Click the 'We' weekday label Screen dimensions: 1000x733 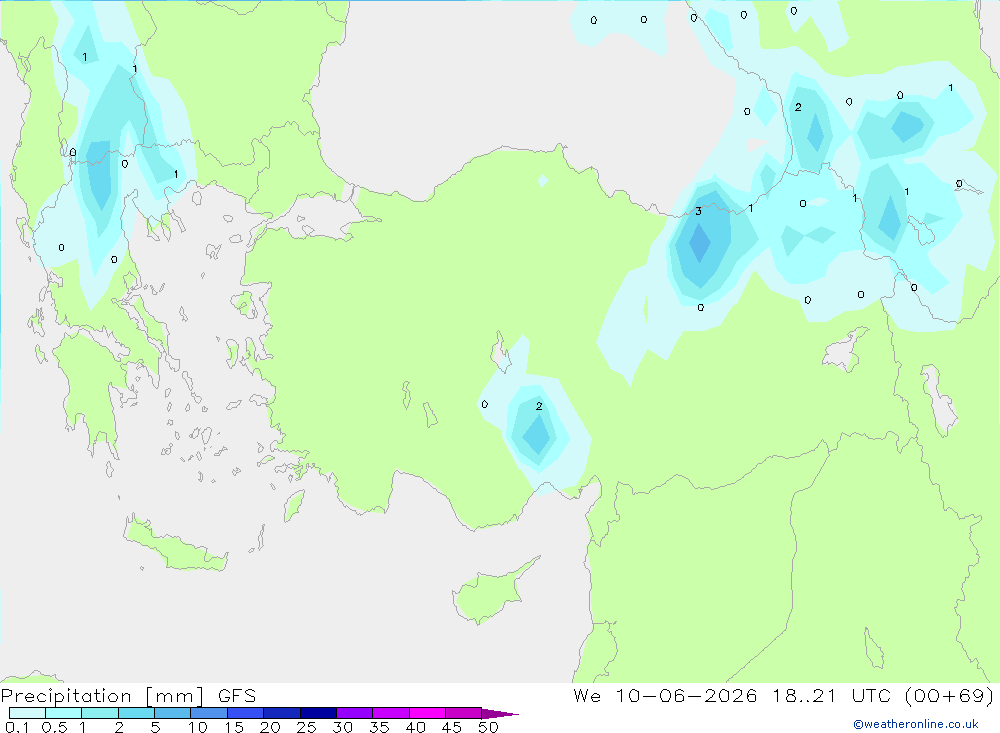[x=587, y=695]
